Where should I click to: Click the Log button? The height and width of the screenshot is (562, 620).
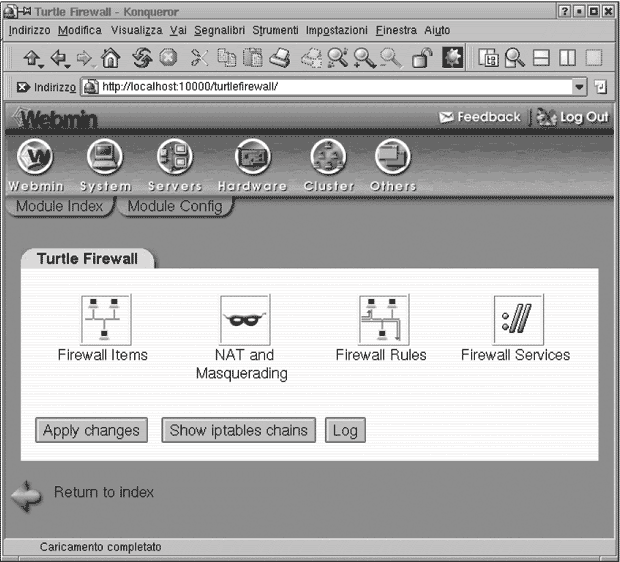click(345, 430)
